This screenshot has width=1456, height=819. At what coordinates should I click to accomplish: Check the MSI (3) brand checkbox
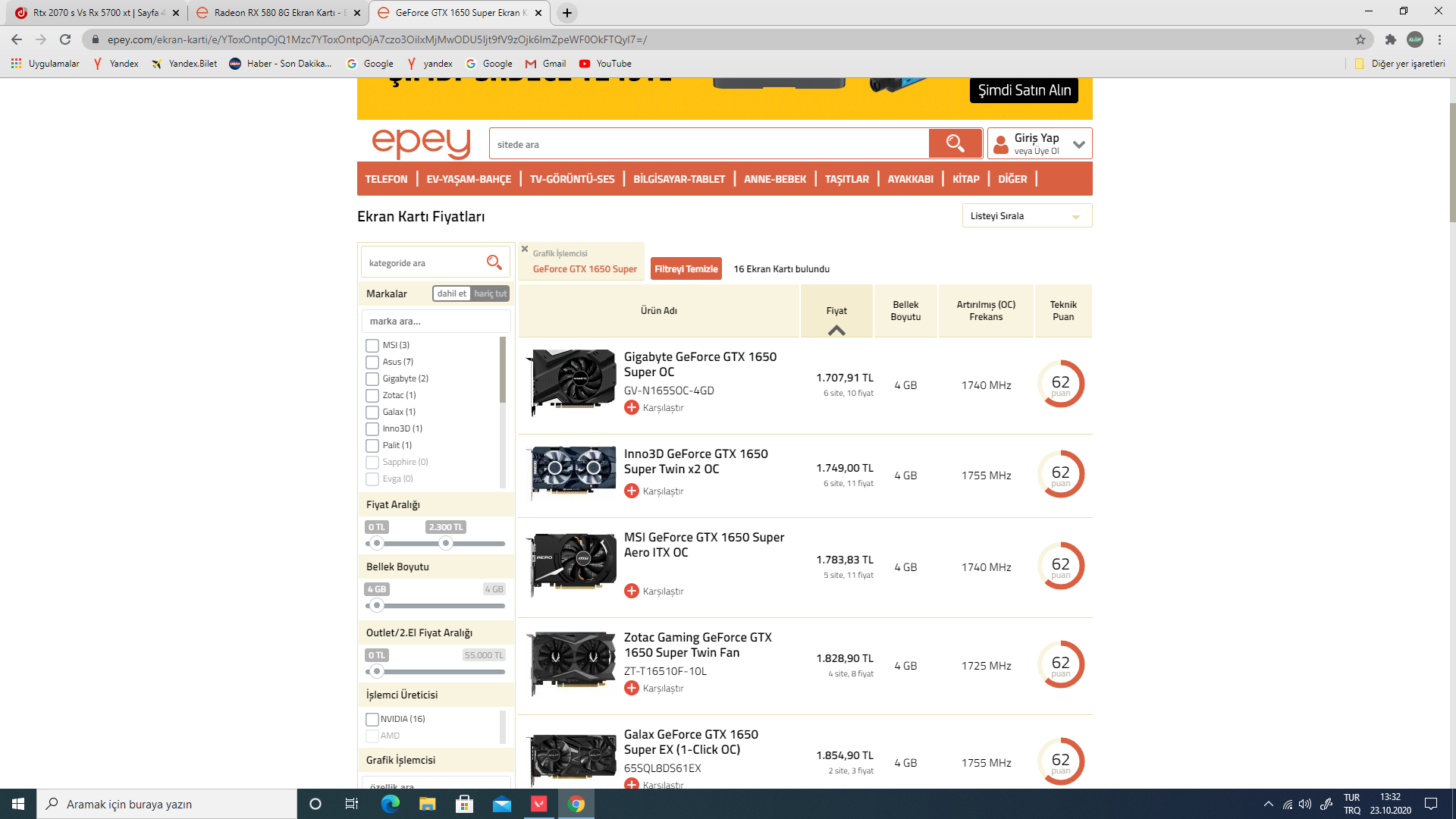pyautogui.click(x=372, y=346)
